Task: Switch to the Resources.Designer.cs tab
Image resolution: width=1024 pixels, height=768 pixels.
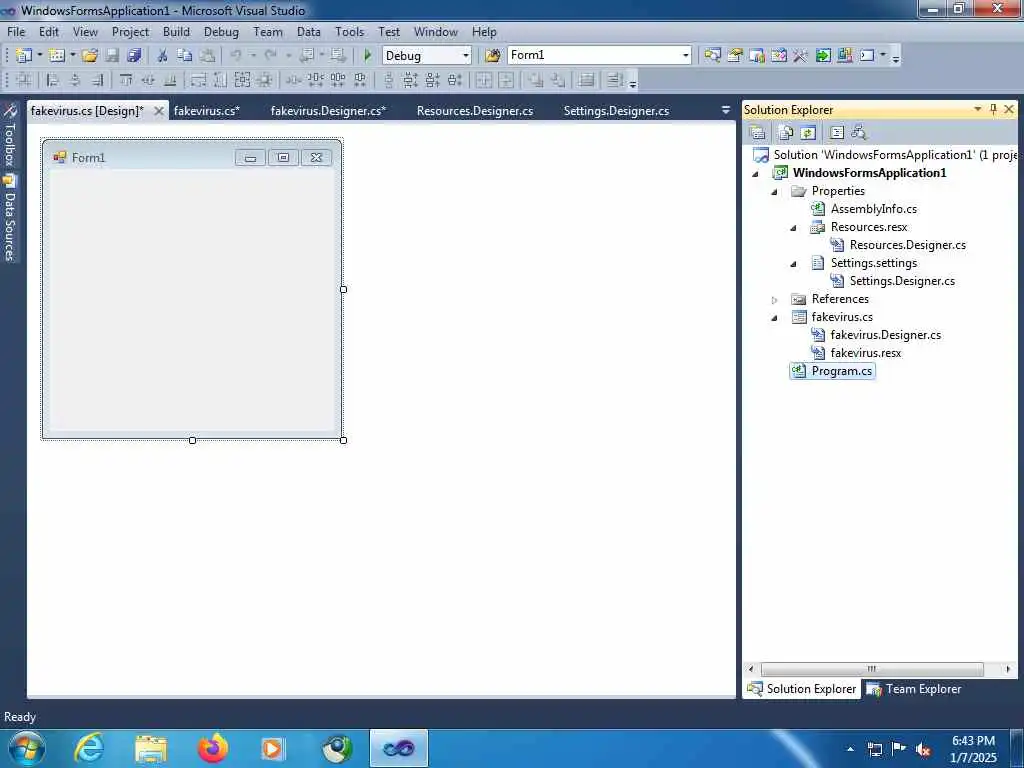Action: 475,110
